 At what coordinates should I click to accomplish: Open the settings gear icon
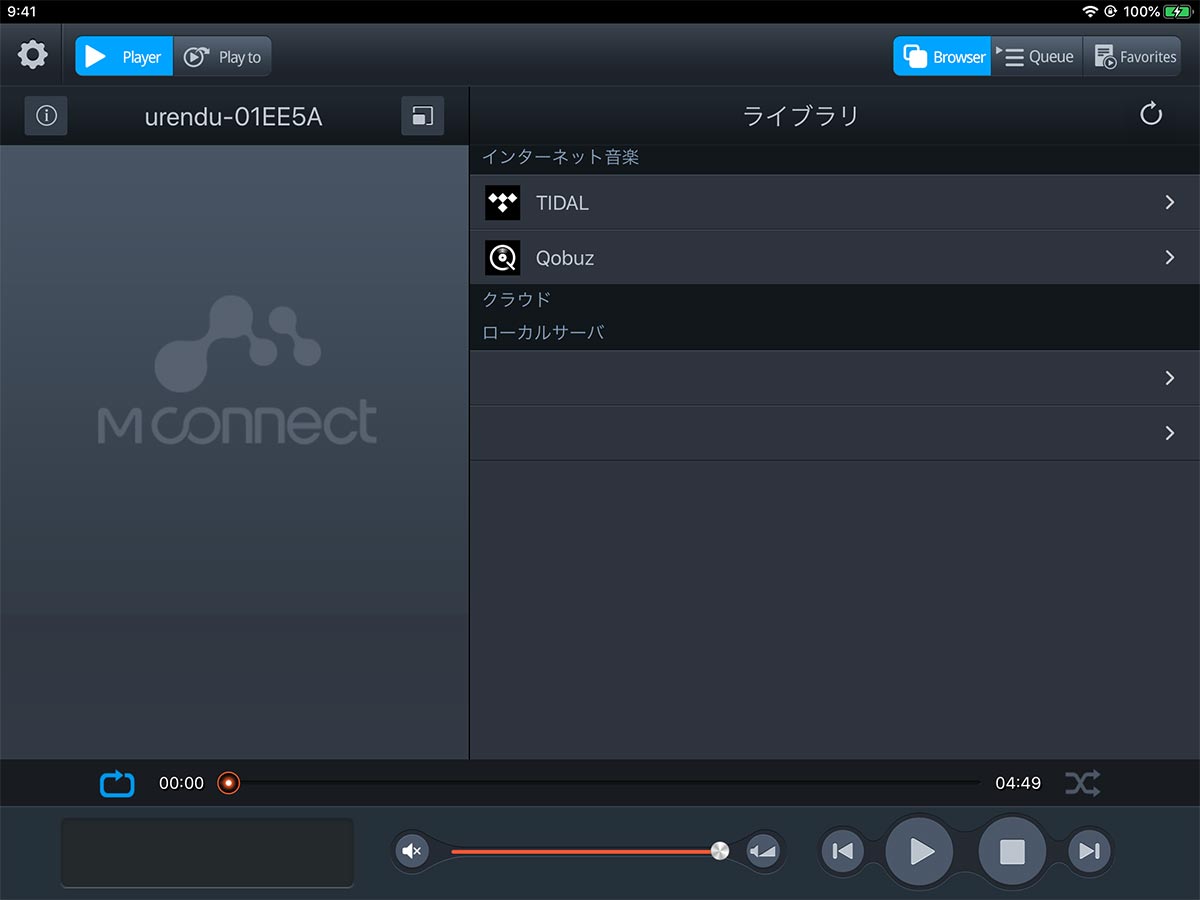(x=33, y=55)
